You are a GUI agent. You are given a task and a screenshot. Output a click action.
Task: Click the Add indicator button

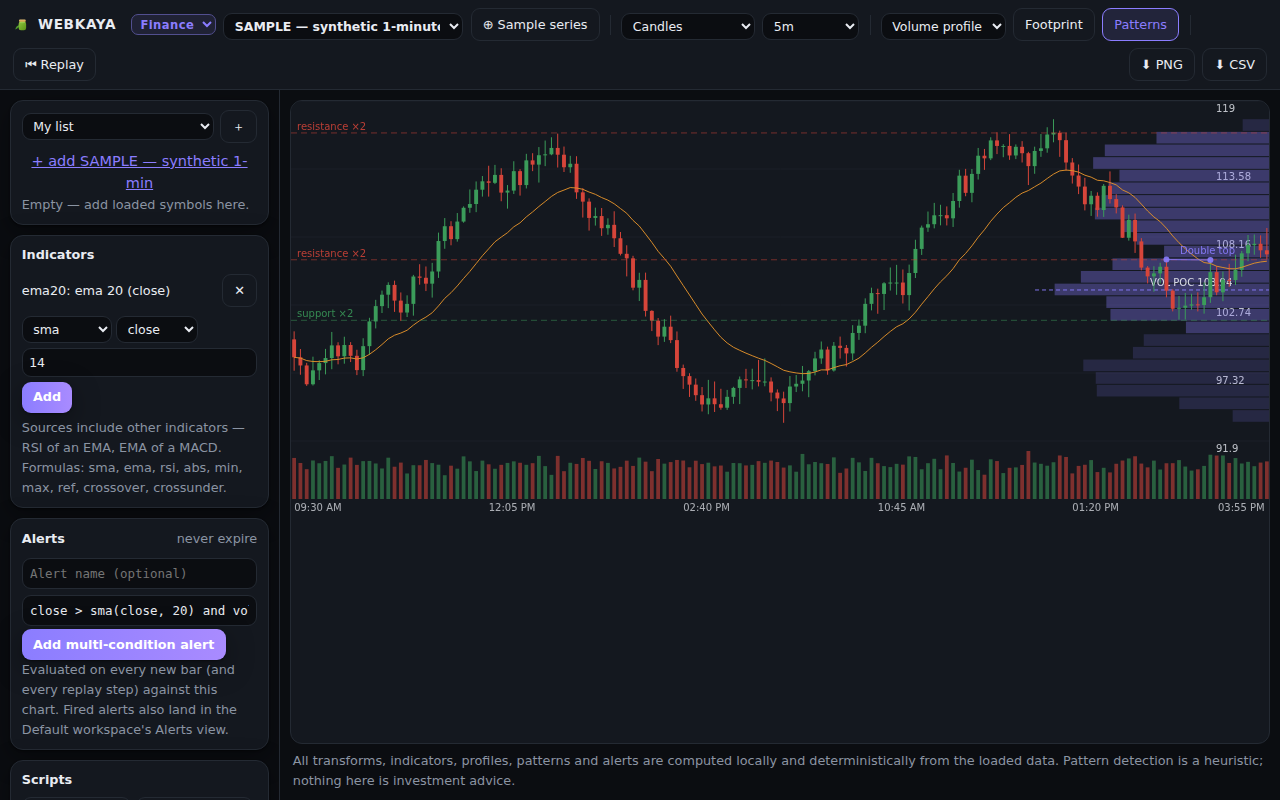(x=47, y=397)
